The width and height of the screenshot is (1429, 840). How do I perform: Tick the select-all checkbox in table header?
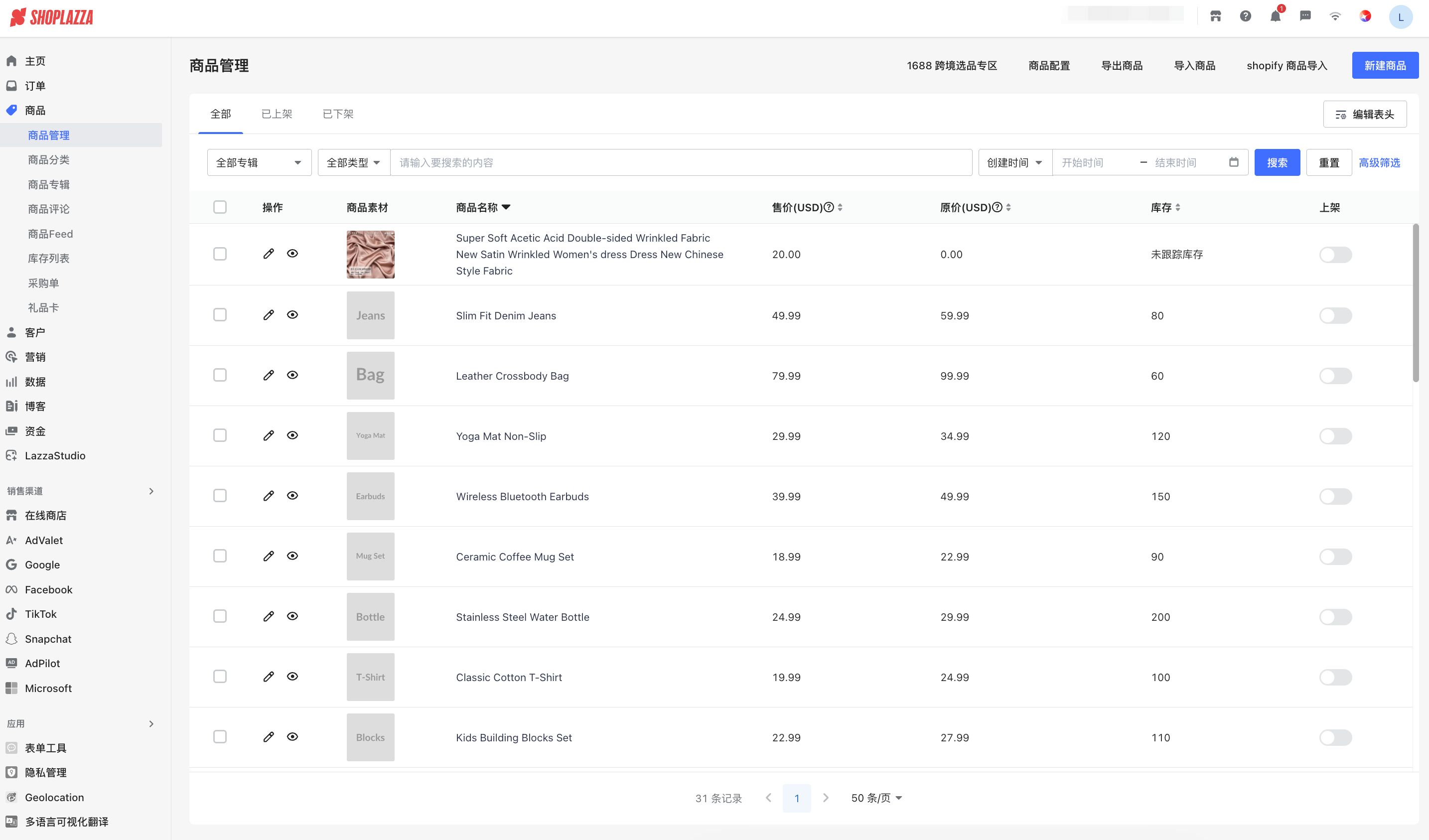pos(220,207)
